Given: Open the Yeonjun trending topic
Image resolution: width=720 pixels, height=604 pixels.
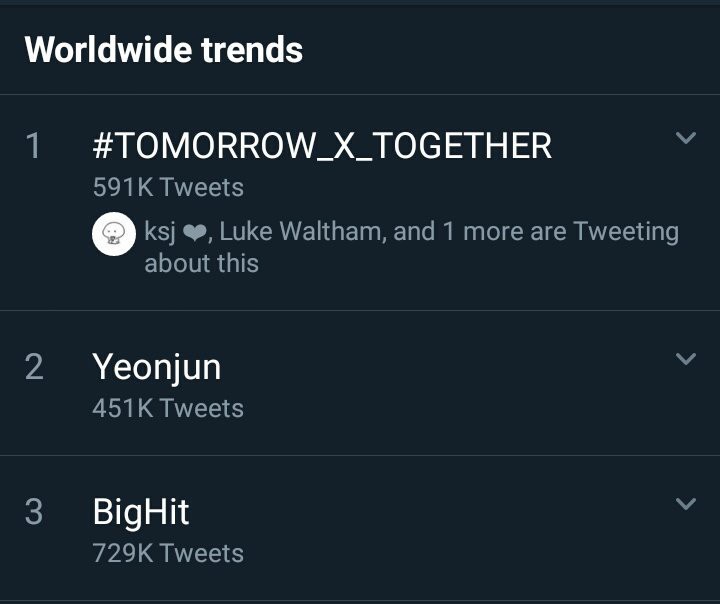Looking at the screenshot, I should [157, 367].
